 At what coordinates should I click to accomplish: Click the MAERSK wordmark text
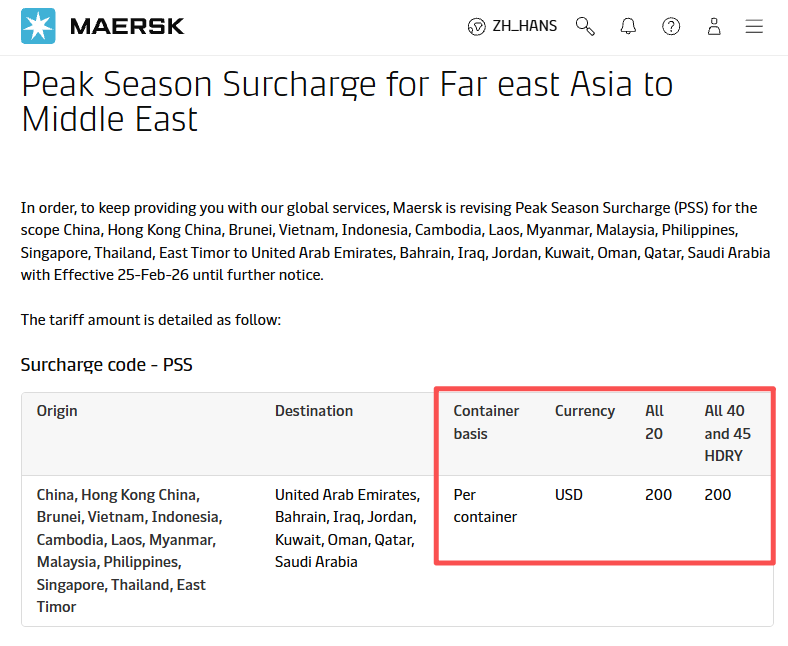(127, 27)
